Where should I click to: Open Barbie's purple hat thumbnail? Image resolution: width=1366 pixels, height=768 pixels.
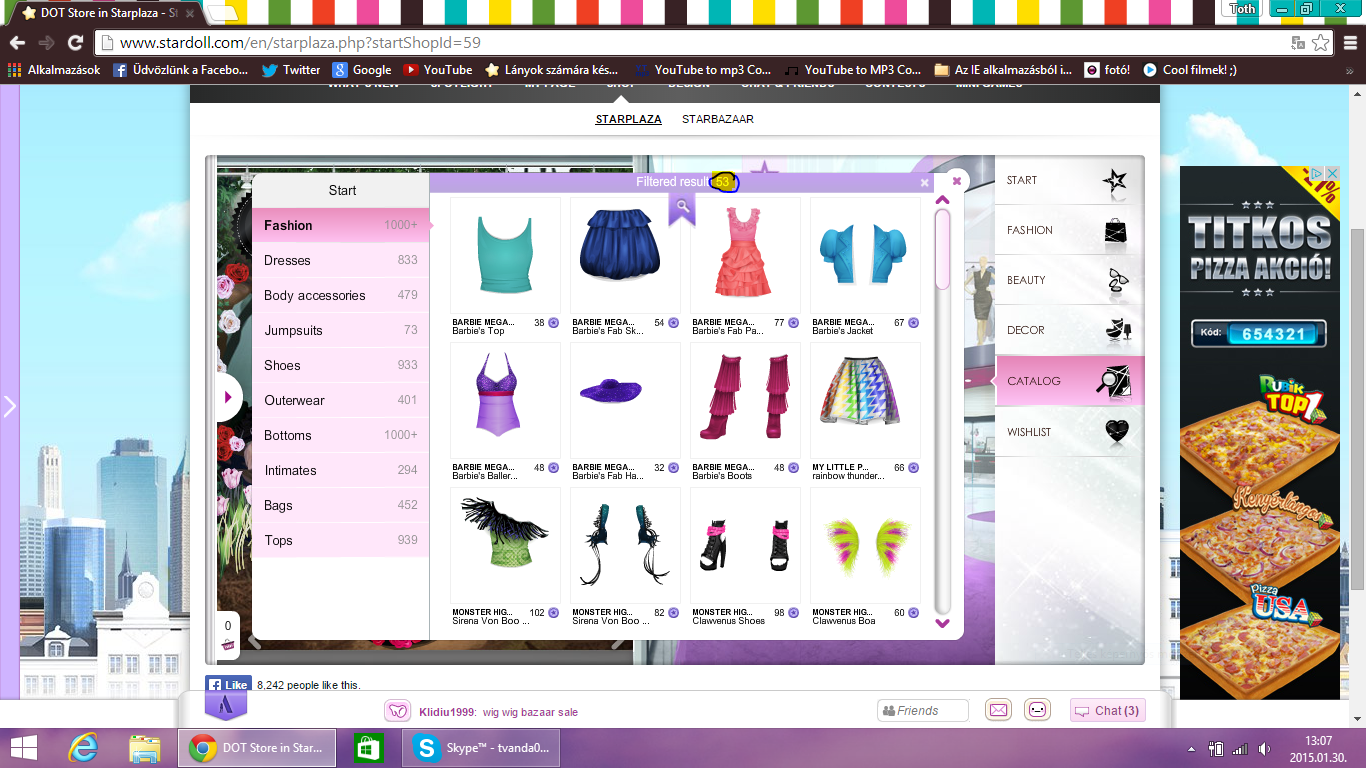point(625,401)
